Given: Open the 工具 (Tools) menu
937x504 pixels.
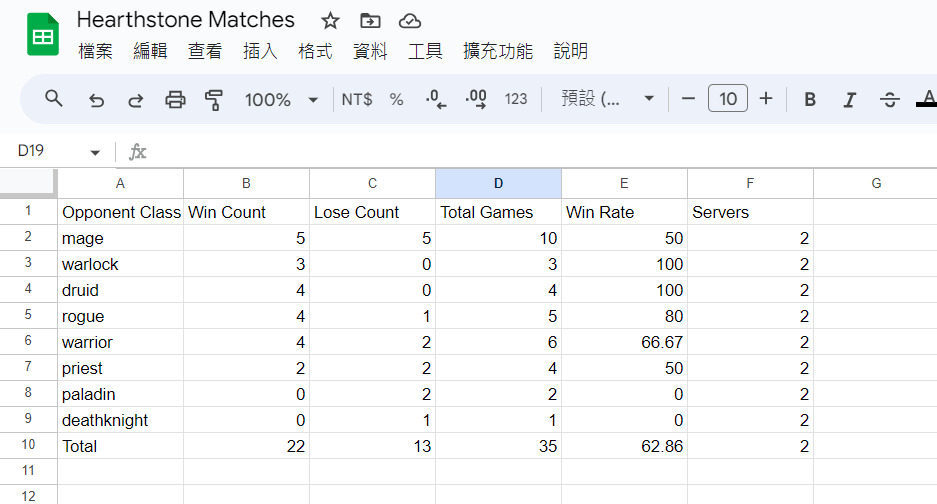Looking at the screenshot, I should click(x=425, y=51).
